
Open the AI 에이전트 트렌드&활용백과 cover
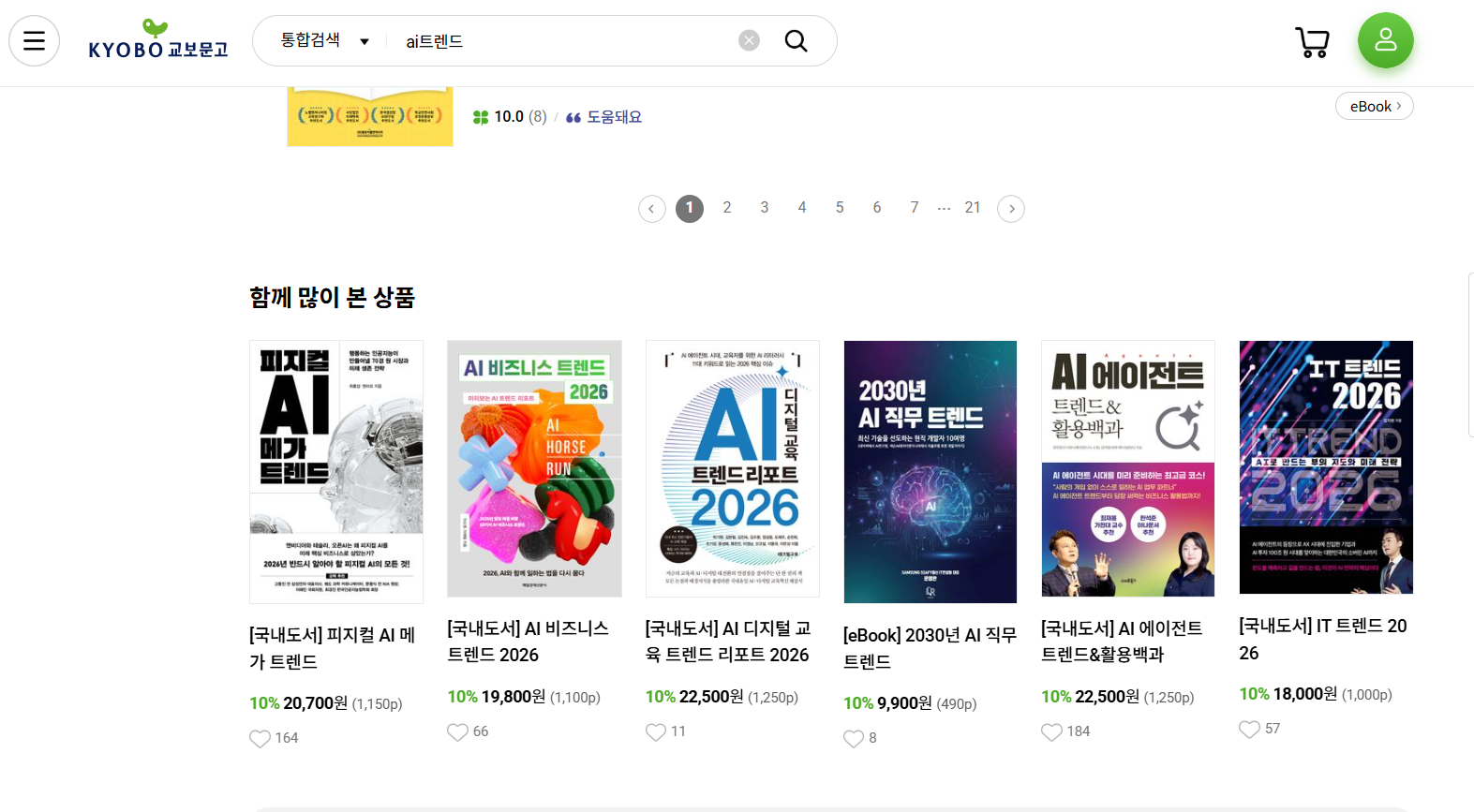1128,468
